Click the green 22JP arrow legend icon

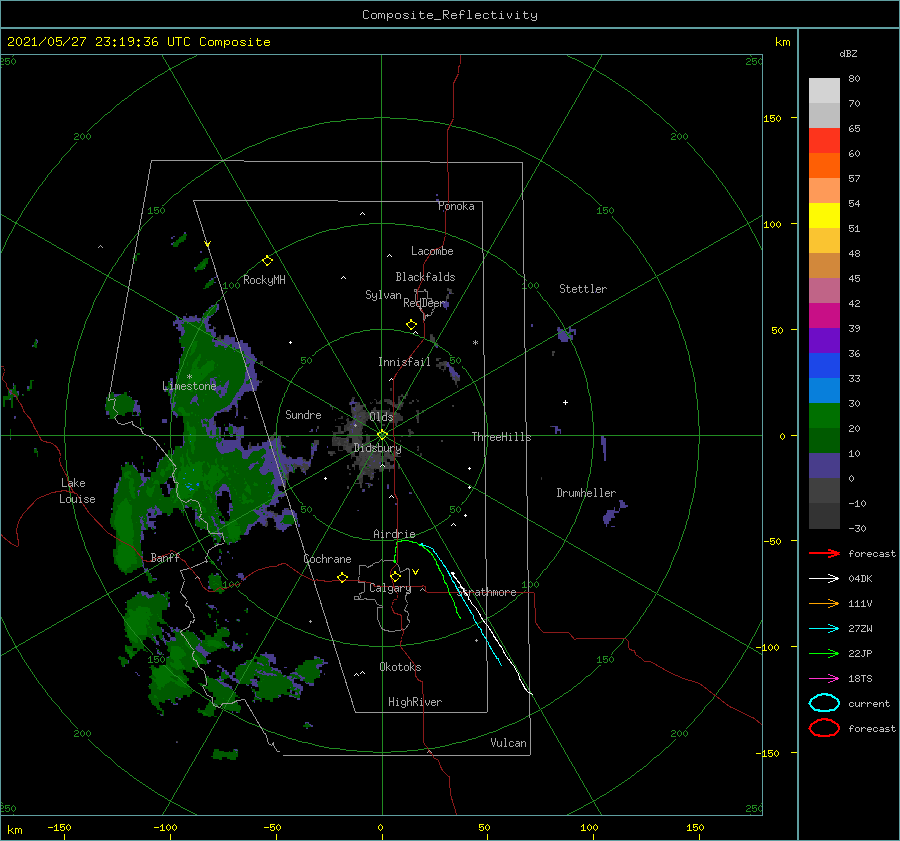tap(824, 653)
